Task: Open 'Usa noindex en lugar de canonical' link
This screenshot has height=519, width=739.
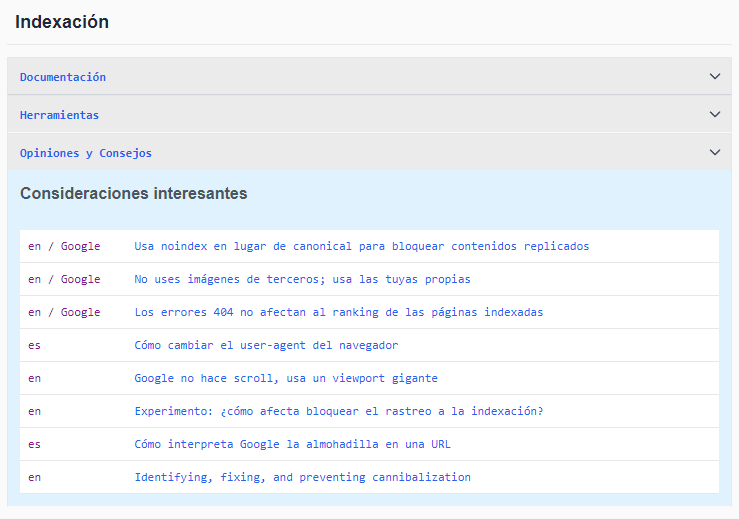Action: point(361,246)
